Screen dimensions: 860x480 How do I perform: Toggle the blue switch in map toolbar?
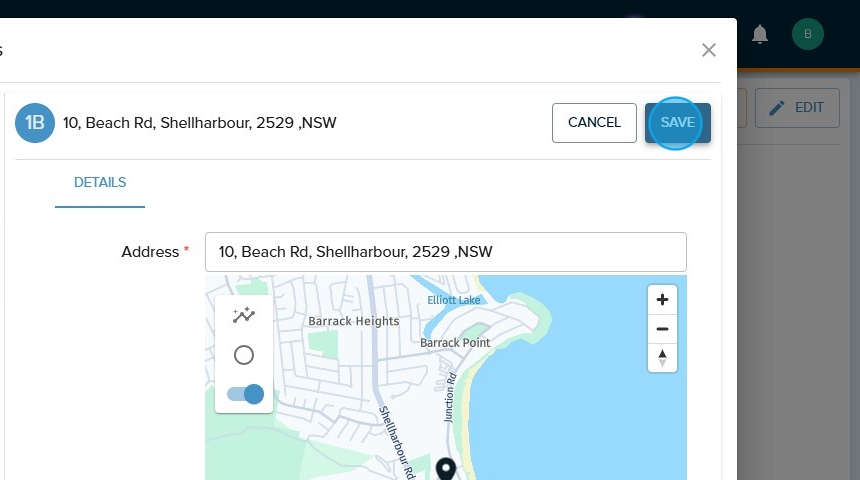(245, 394)
